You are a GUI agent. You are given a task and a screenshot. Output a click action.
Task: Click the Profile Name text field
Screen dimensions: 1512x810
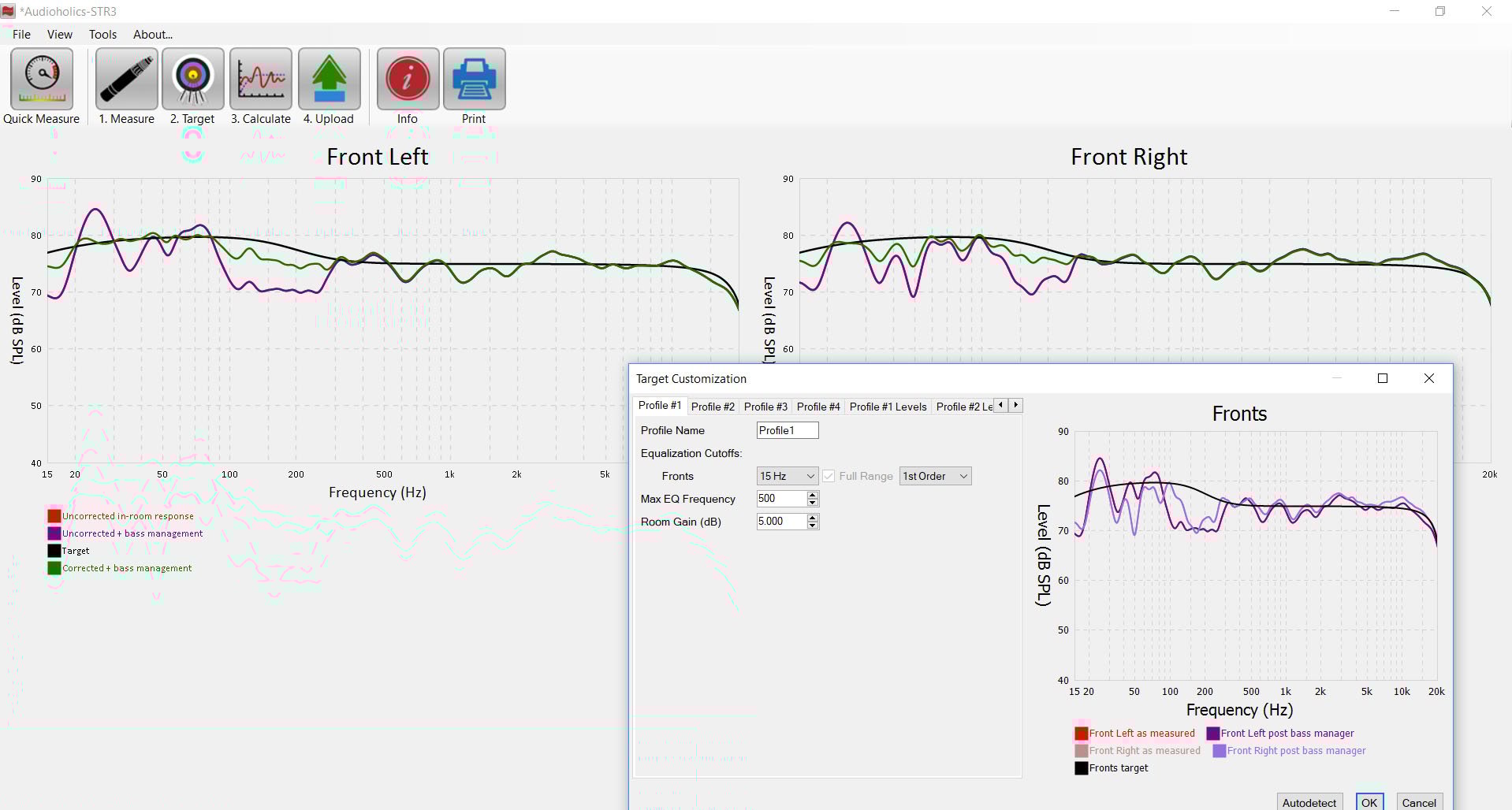pos(787,430)
